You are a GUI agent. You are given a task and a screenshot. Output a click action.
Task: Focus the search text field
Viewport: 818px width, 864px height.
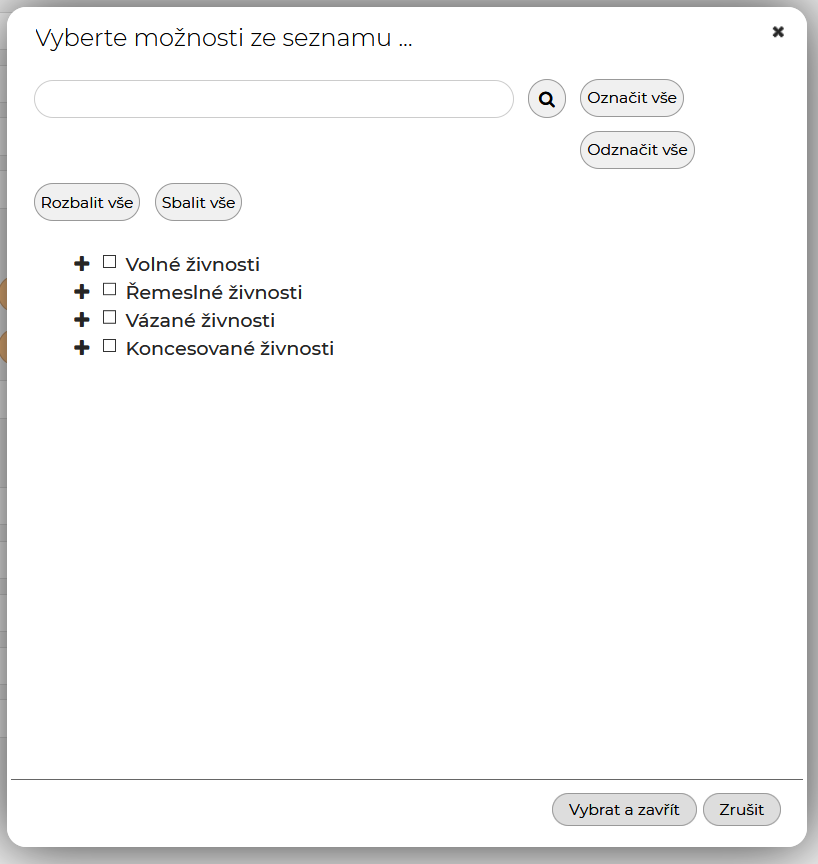274,99
